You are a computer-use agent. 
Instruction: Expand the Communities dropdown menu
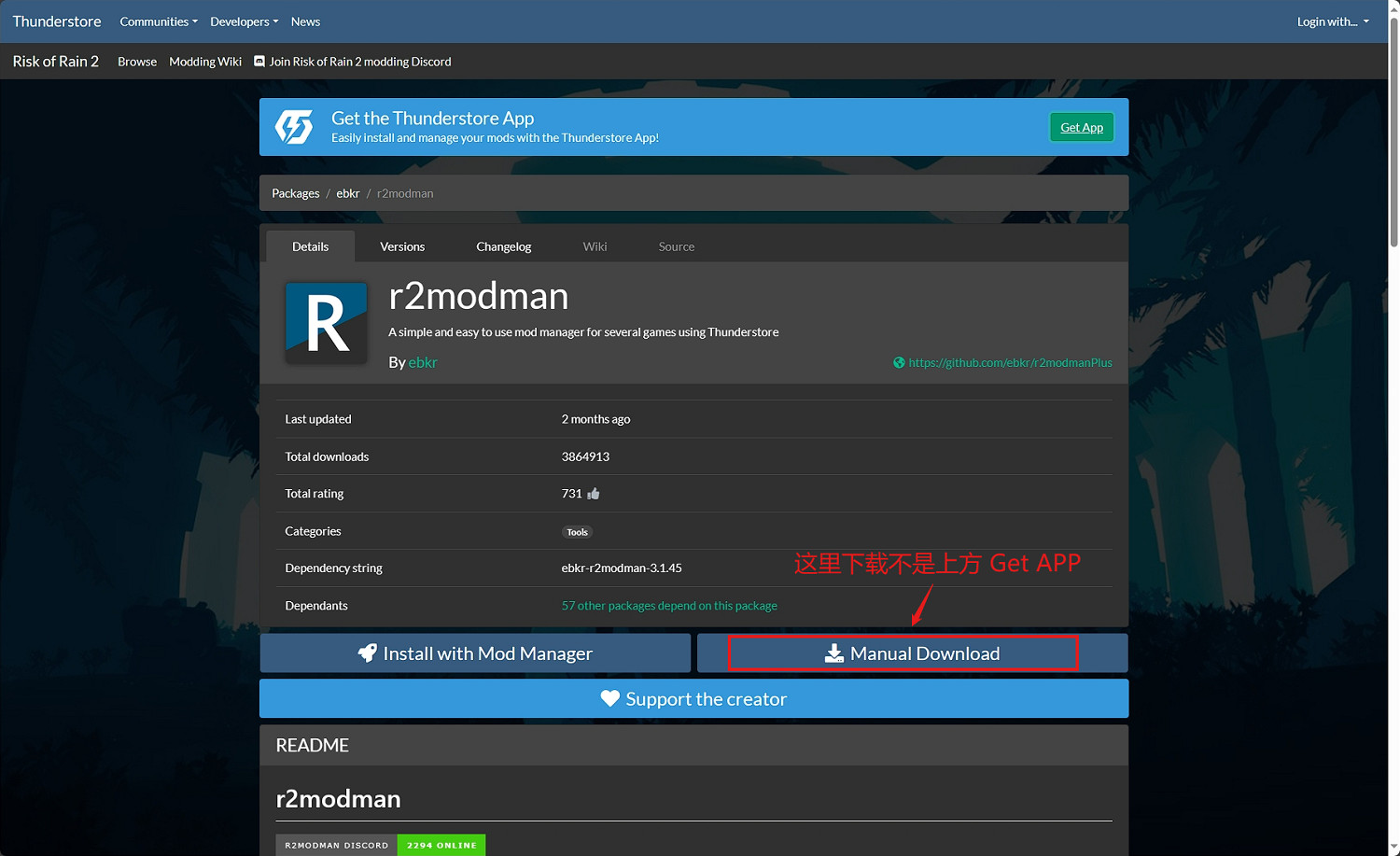tap(159, 21)
